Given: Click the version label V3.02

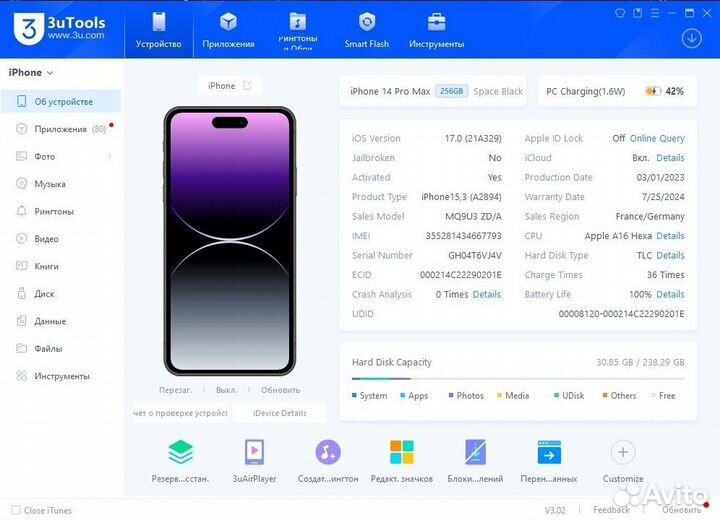Looking at the screenshot, I should [x=555, y=510].
